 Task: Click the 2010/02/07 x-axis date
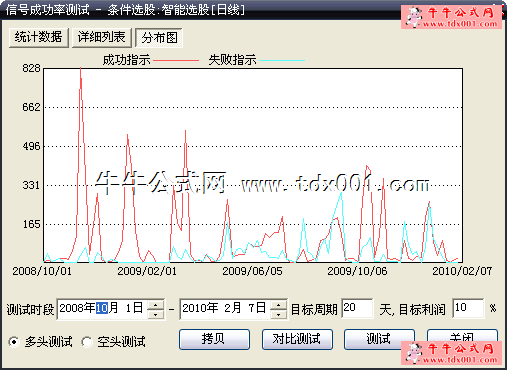(462, 271)
